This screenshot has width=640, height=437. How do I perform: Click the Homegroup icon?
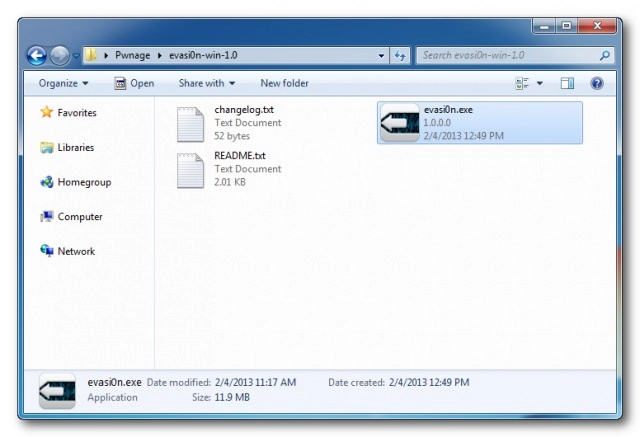click(47, 182)
